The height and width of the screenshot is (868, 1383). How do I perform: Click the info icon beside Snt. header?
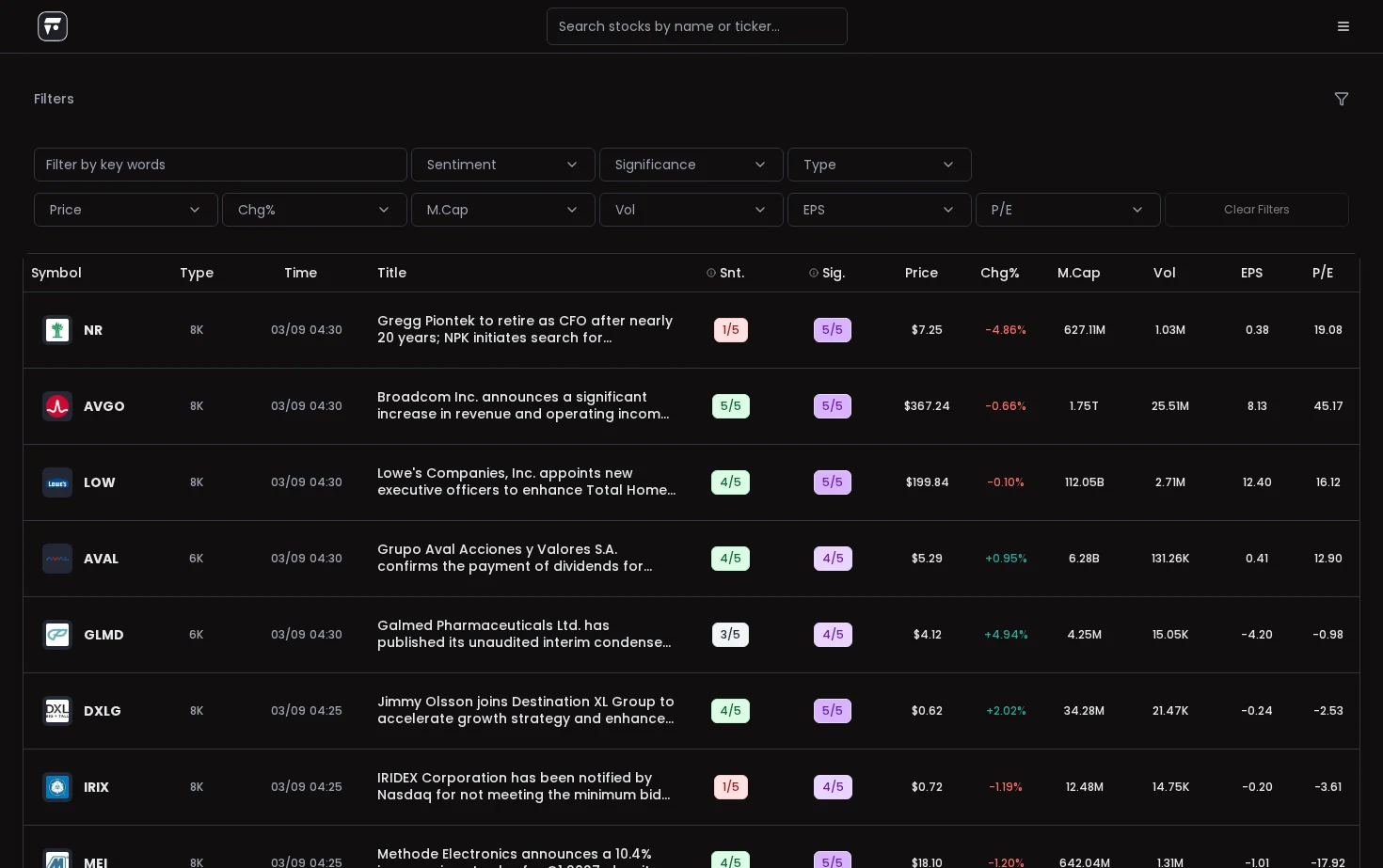pyautogui.click(x=711, y=273)
